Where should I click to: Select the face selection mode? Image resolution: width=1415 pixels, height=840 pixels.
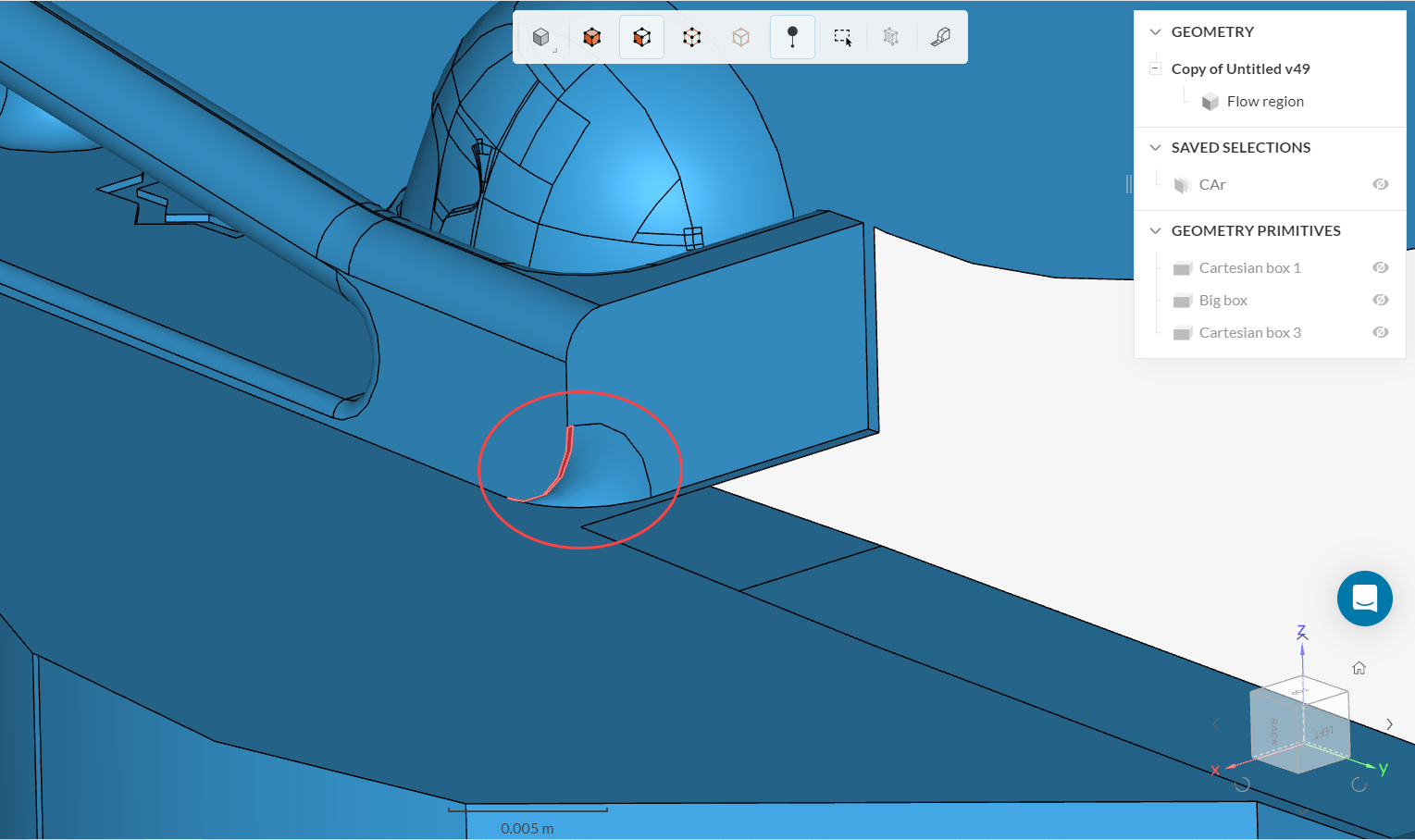642,37
